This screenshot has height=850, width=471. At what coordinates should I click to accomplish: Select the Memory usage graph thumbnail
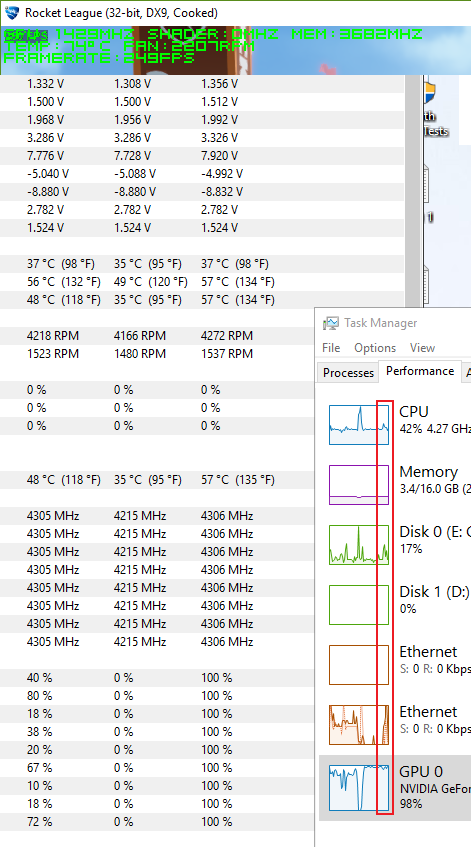(x=359, y=485)
